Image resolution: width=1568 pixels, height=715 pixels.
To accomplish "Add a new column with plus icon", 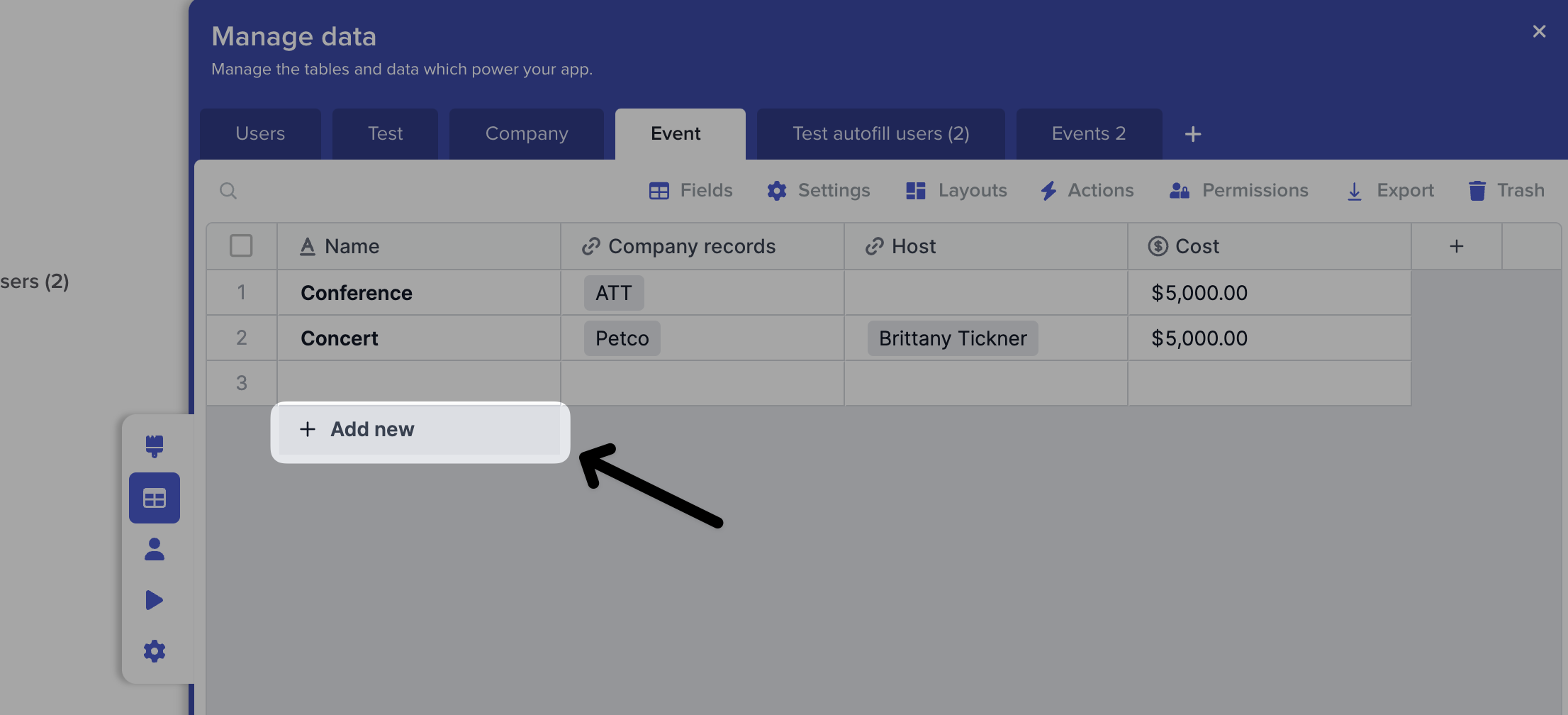I will tap(1456, 246).
